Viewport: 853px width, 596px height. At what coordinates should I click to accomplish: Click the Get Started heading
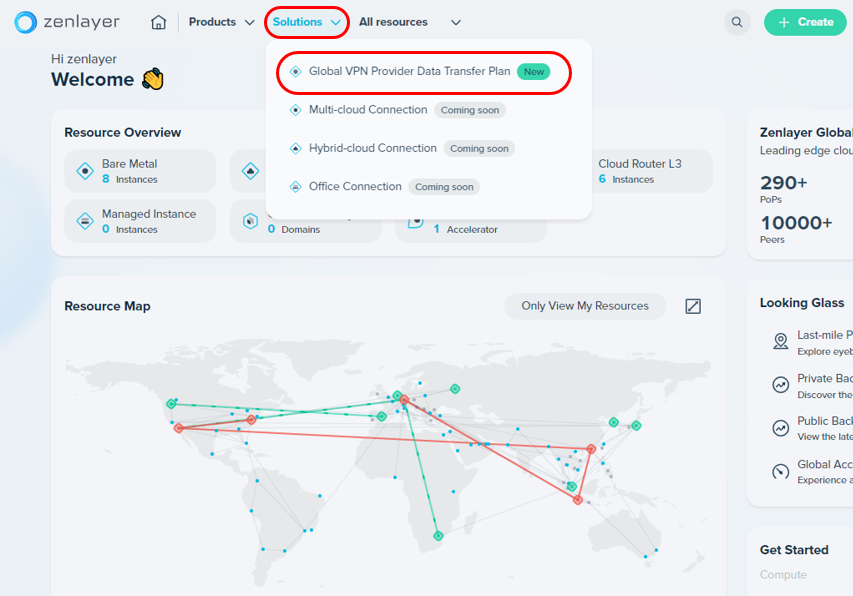click(794, 550)
